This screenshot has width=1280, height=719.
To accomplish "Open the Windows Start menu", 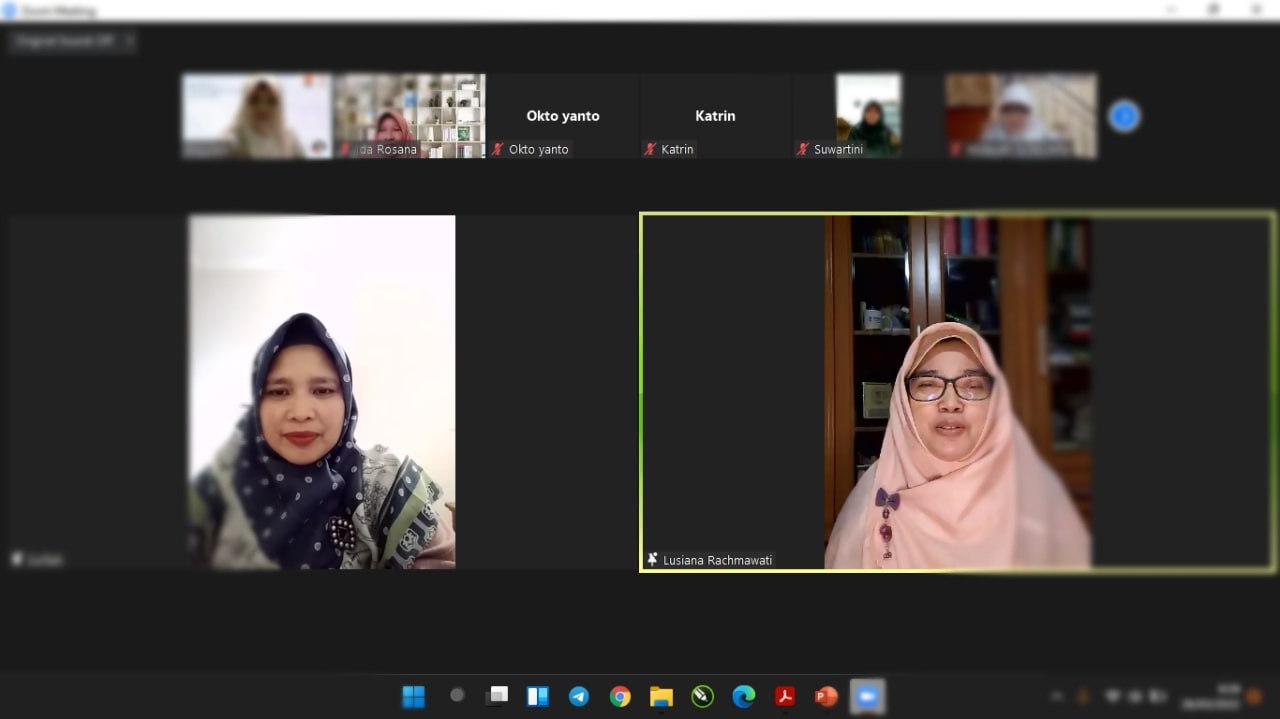I will pyautogui.click(x=413, y=697).
